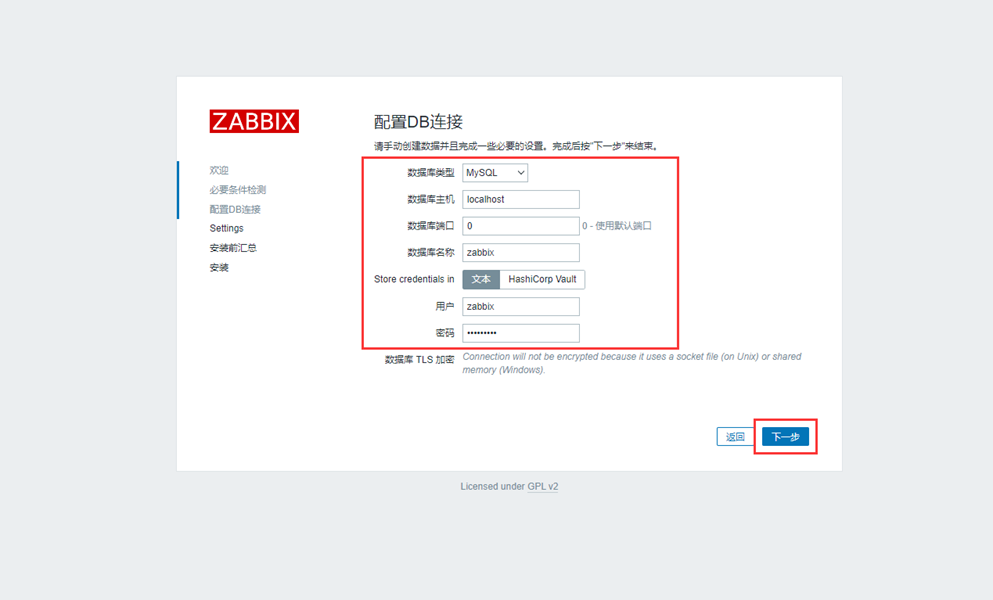Open the GPL v2 license link
Viewport: 993px width, 600px height.
pyautogui.click(x=543, y=487)
